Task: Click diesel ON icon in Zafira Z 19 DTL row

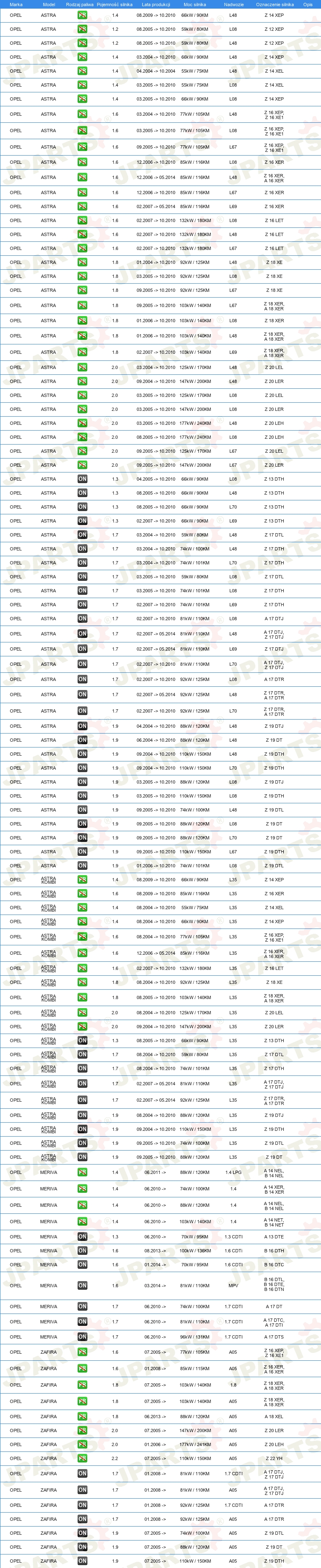Action: [x=82, y=1533]
